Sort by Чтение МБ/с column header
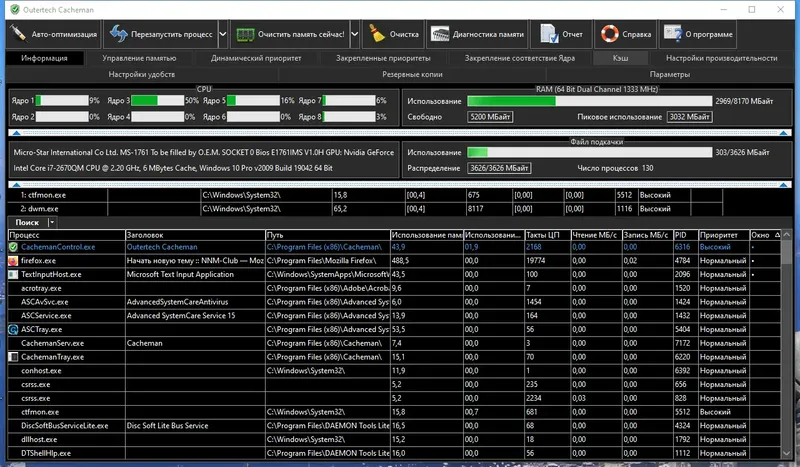This screenshot has height=467, width=800. (596, 235)
